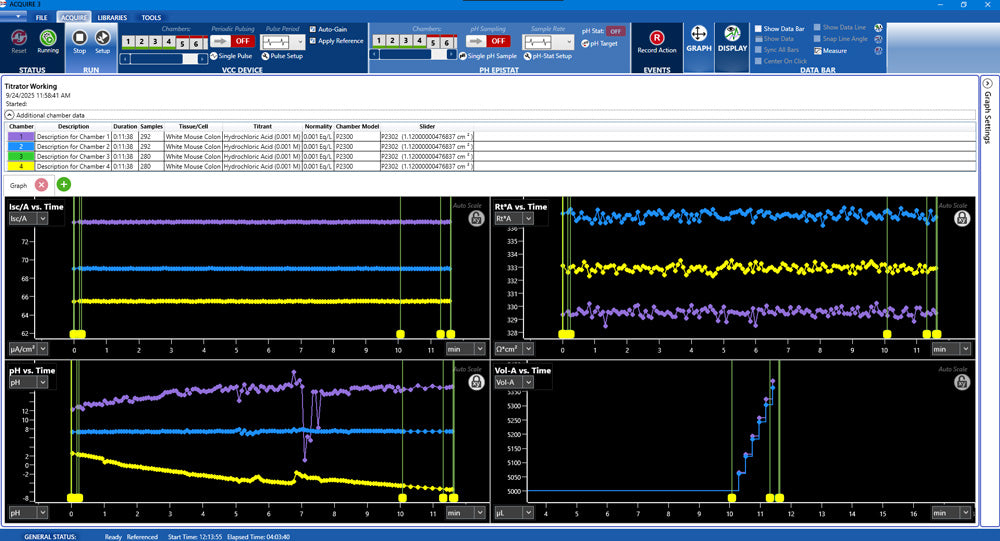The width and height of the screenshot is (1000, 541).
Task: Toggle Auto Scale lock on Isc/A graph
Action: [475, 218]
